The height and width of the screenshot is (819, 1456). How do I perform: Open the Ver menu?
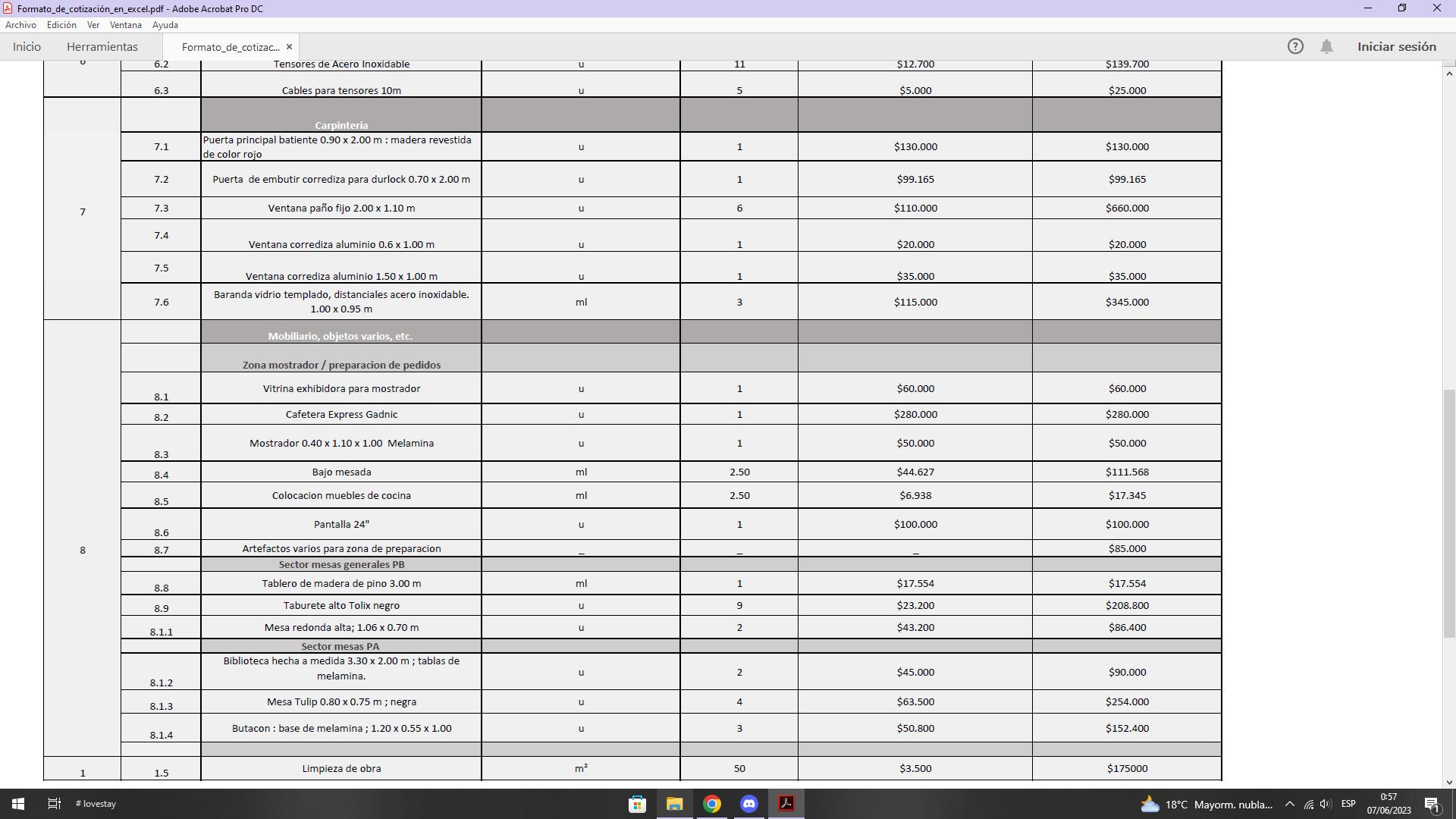(93, 25)
